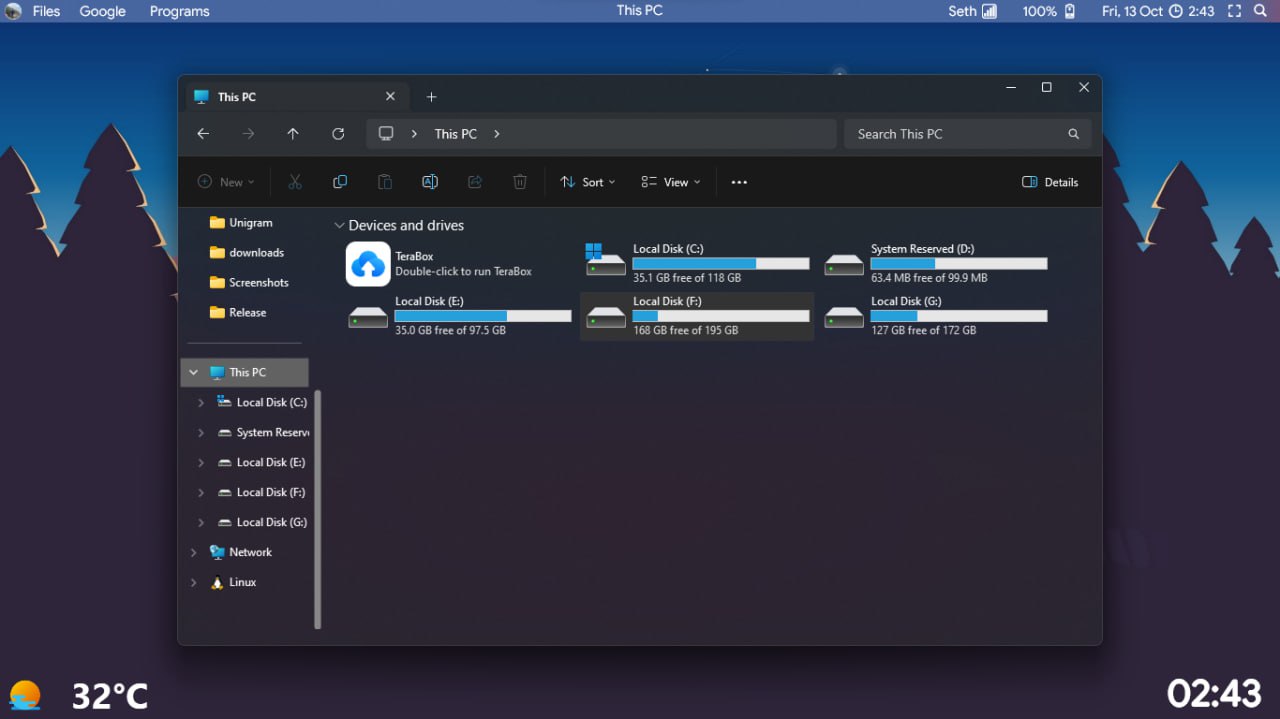Viewport: 1280px width, 719px height.
Task: Add a new tab with plus button
Action: coord(432,97)
